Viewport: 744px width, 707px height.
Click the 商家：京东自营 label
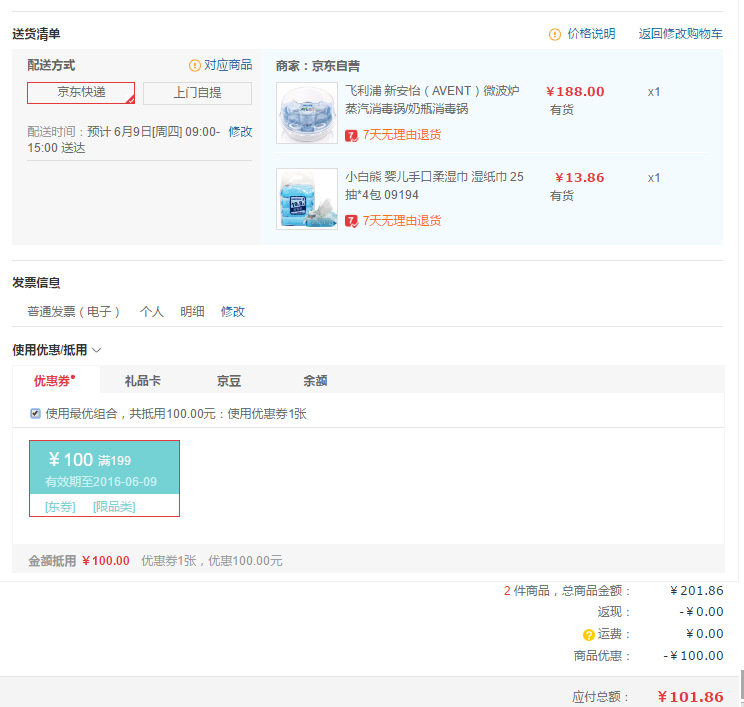tap(318, 66)
